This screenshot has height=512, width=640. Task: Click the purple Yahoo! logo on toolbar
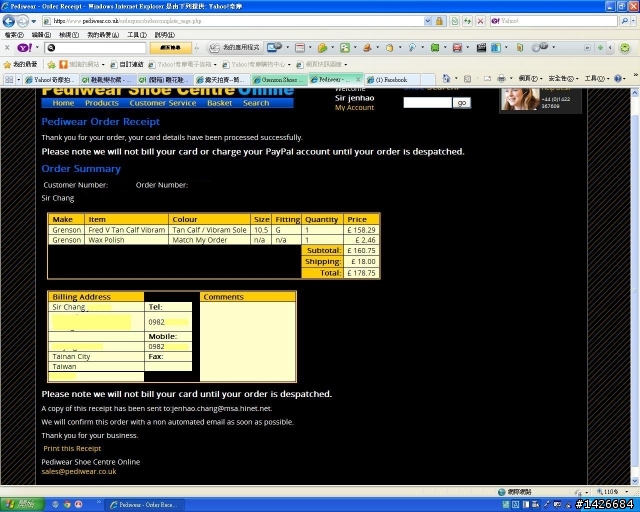coord(24,48)
